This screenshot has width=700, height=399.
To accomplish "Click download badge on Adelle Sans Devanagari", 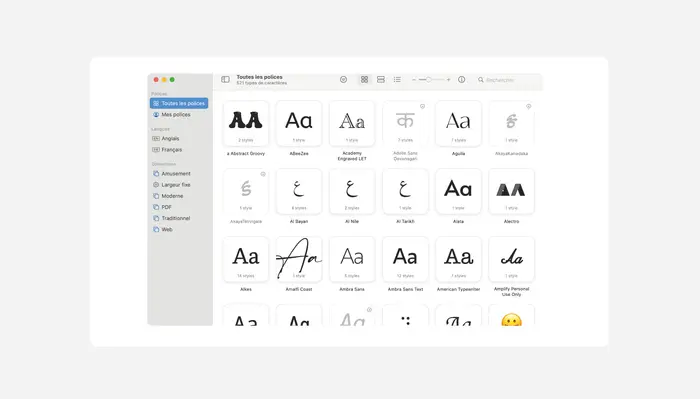I will coord(422,106).
